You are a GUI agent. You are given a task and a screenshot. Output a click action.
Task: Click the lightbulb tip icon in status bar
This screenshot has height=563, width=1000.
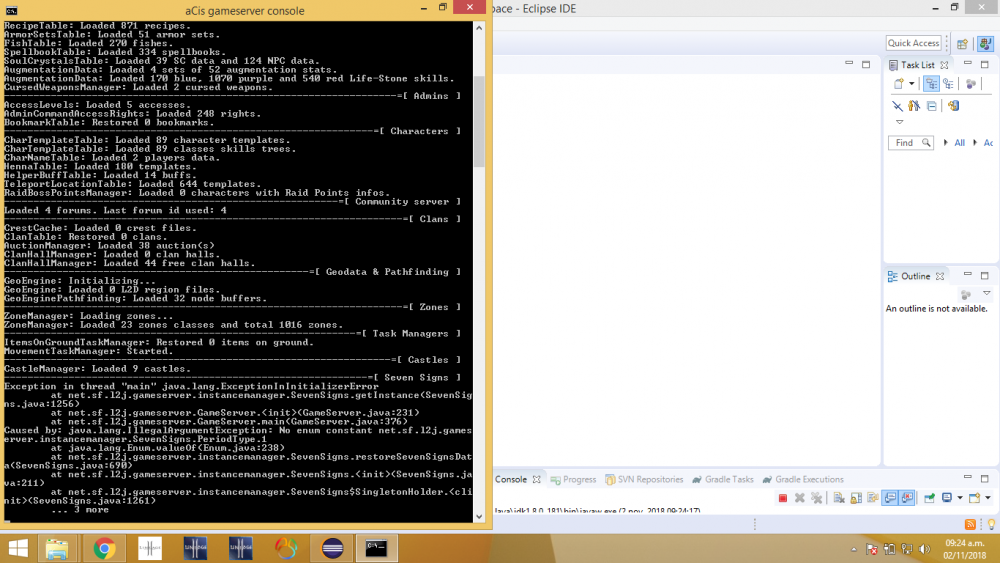click(986, 524)
